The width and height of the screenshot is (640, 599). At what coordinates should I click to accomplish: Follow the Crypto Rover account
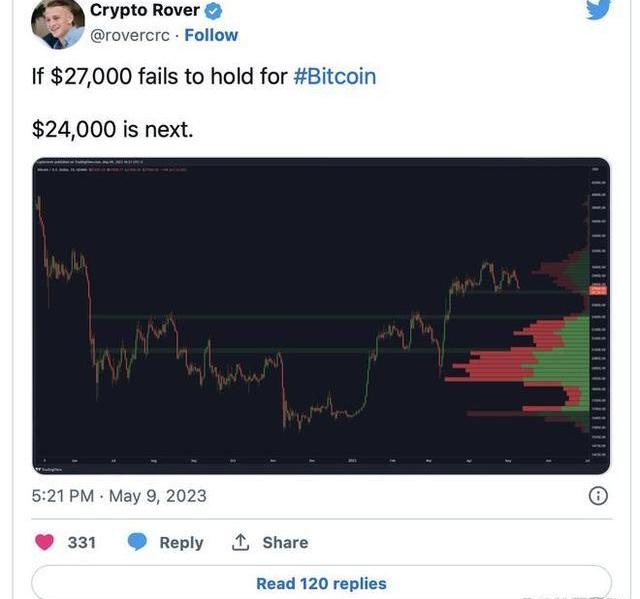(212, 35)
